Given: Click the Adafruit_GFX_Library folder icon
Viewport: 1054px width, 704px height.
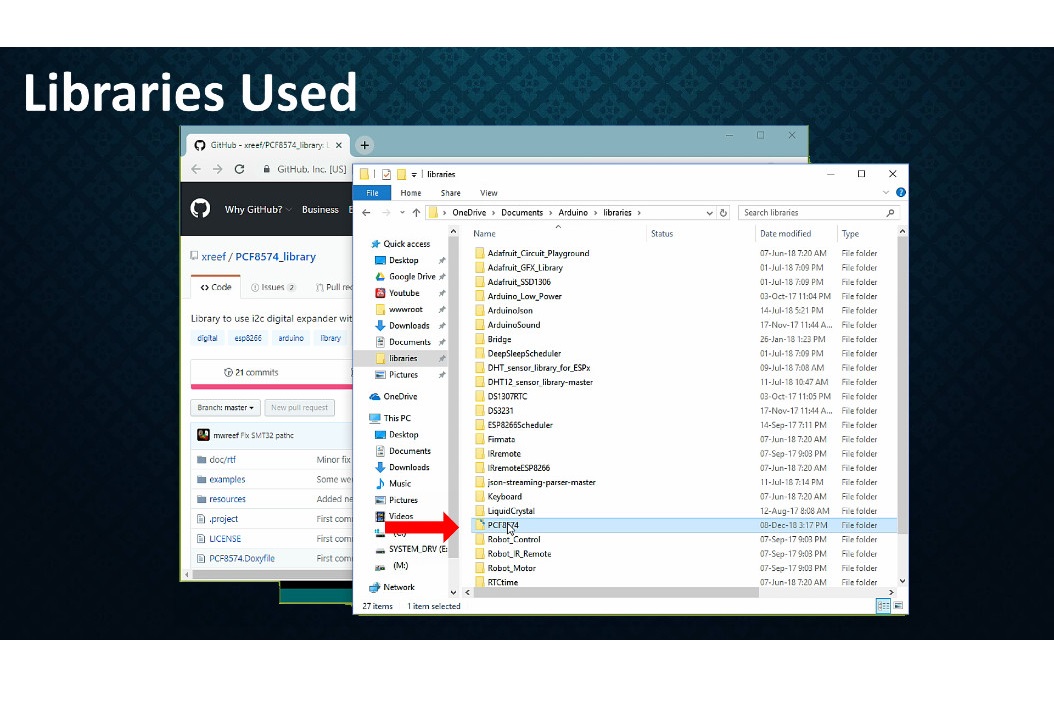Looking at the screenshot, I should point(479,268).
